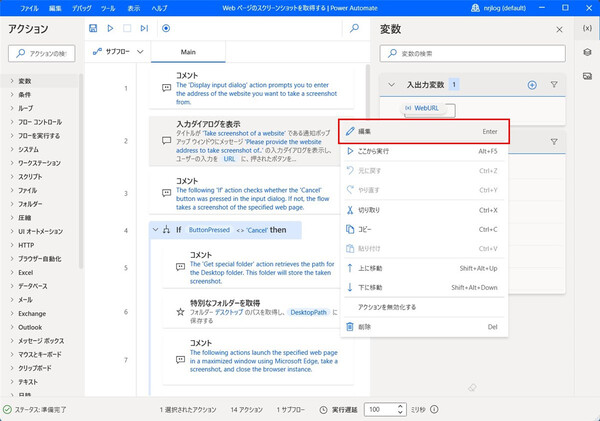Click the Stop flow square icon
Screen dimensions: 600x421
pos(128,29)
